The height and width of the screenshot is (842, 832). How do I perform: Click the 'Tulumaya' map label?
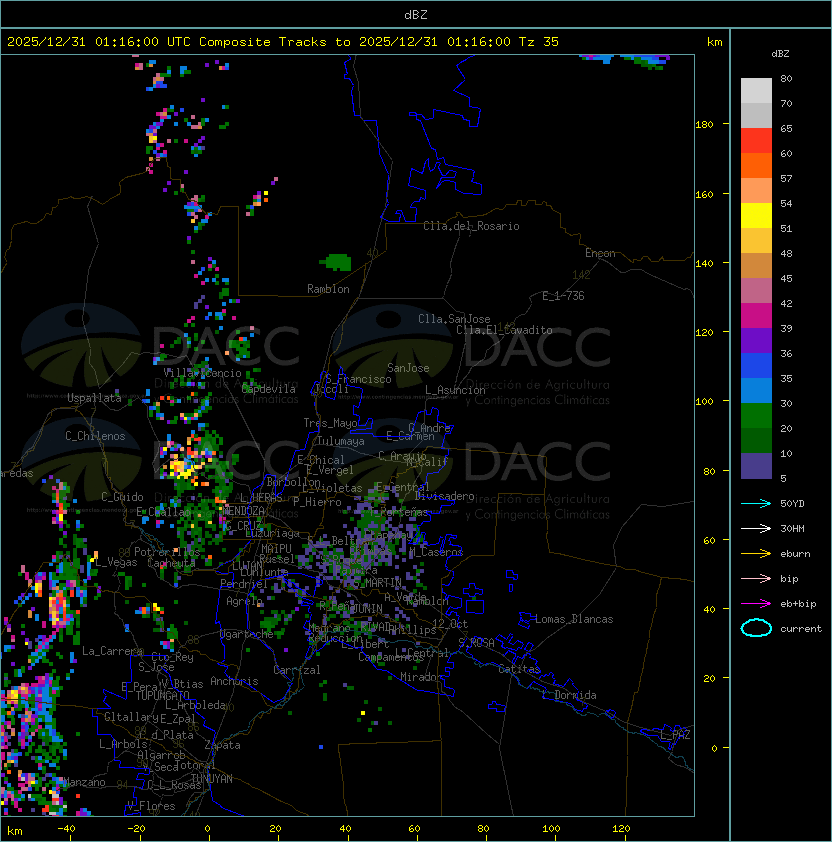(x=341, y=441)
